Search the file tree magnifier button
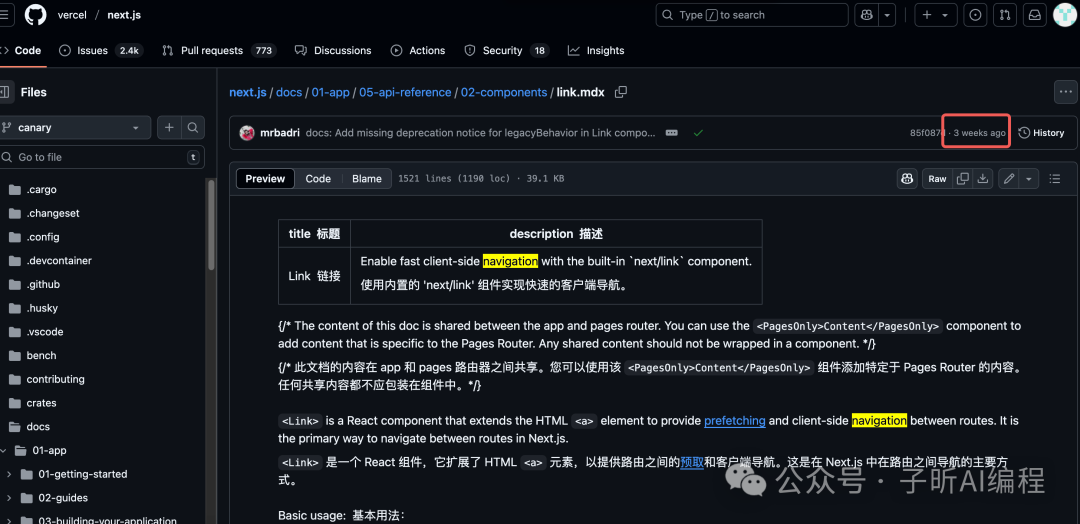The width and height of the screenshot is (1080, 524). click(193, 127)
